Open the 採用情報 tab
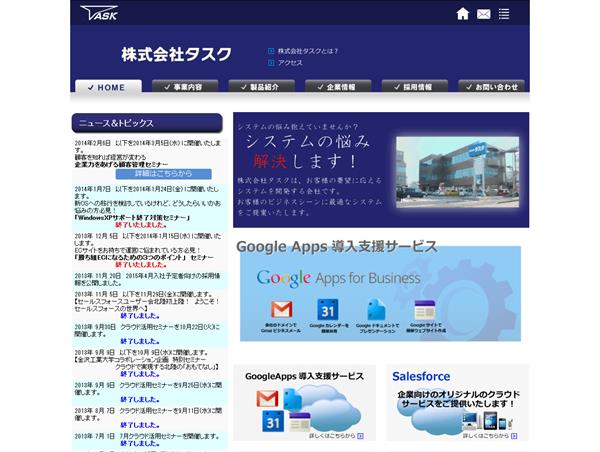Screen dimensions: 600x452 [415, 86]
